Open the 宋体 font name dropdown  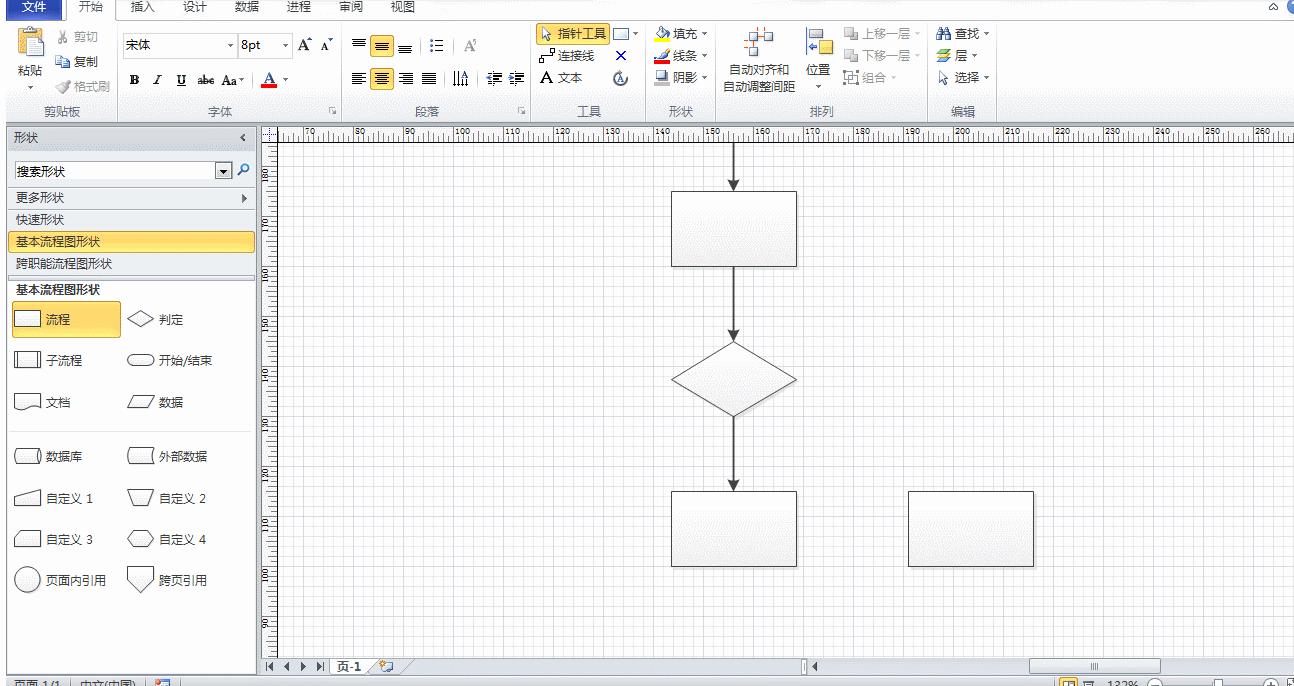(x=229, y=45)
